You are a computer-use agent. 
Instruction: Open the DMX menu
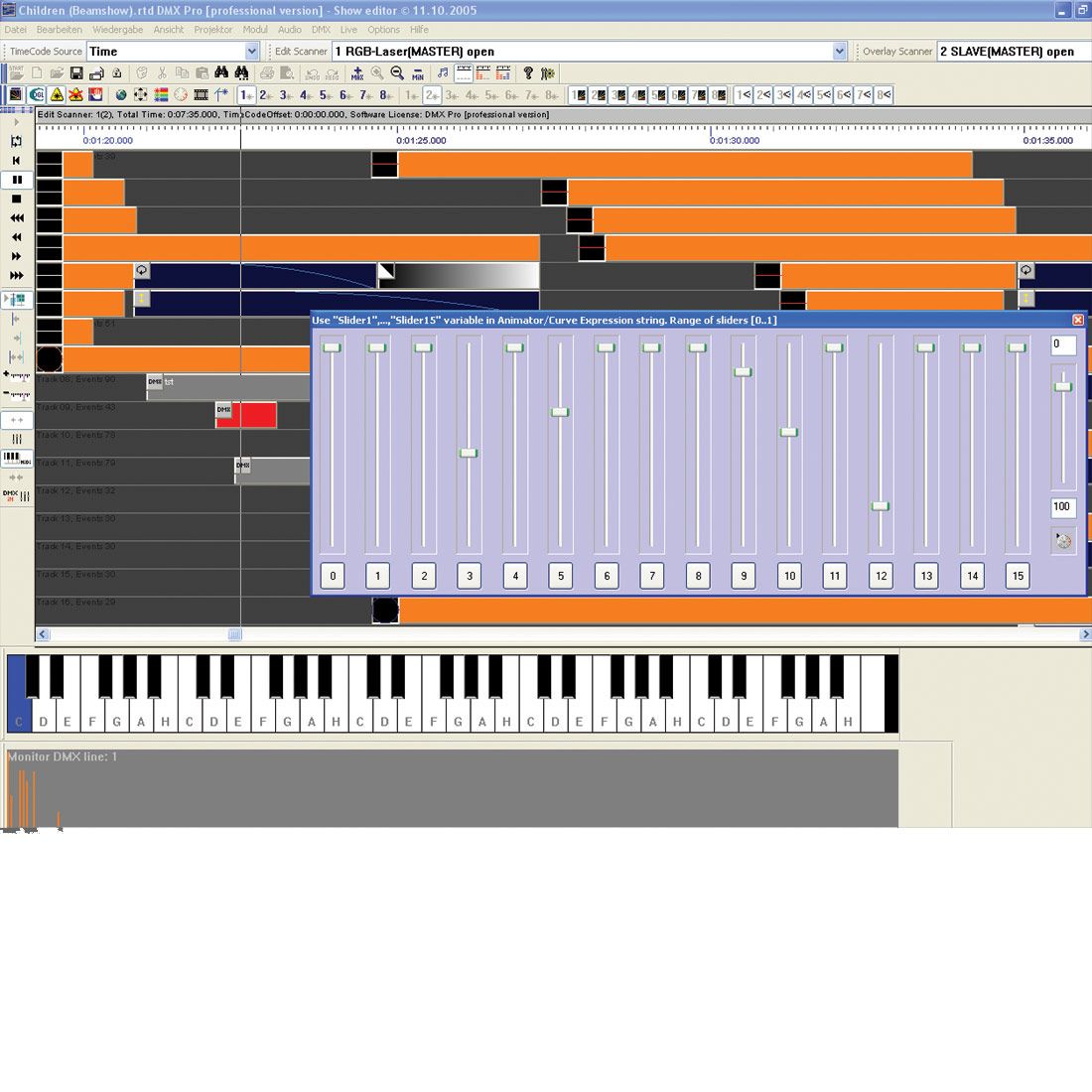(321, 30)
